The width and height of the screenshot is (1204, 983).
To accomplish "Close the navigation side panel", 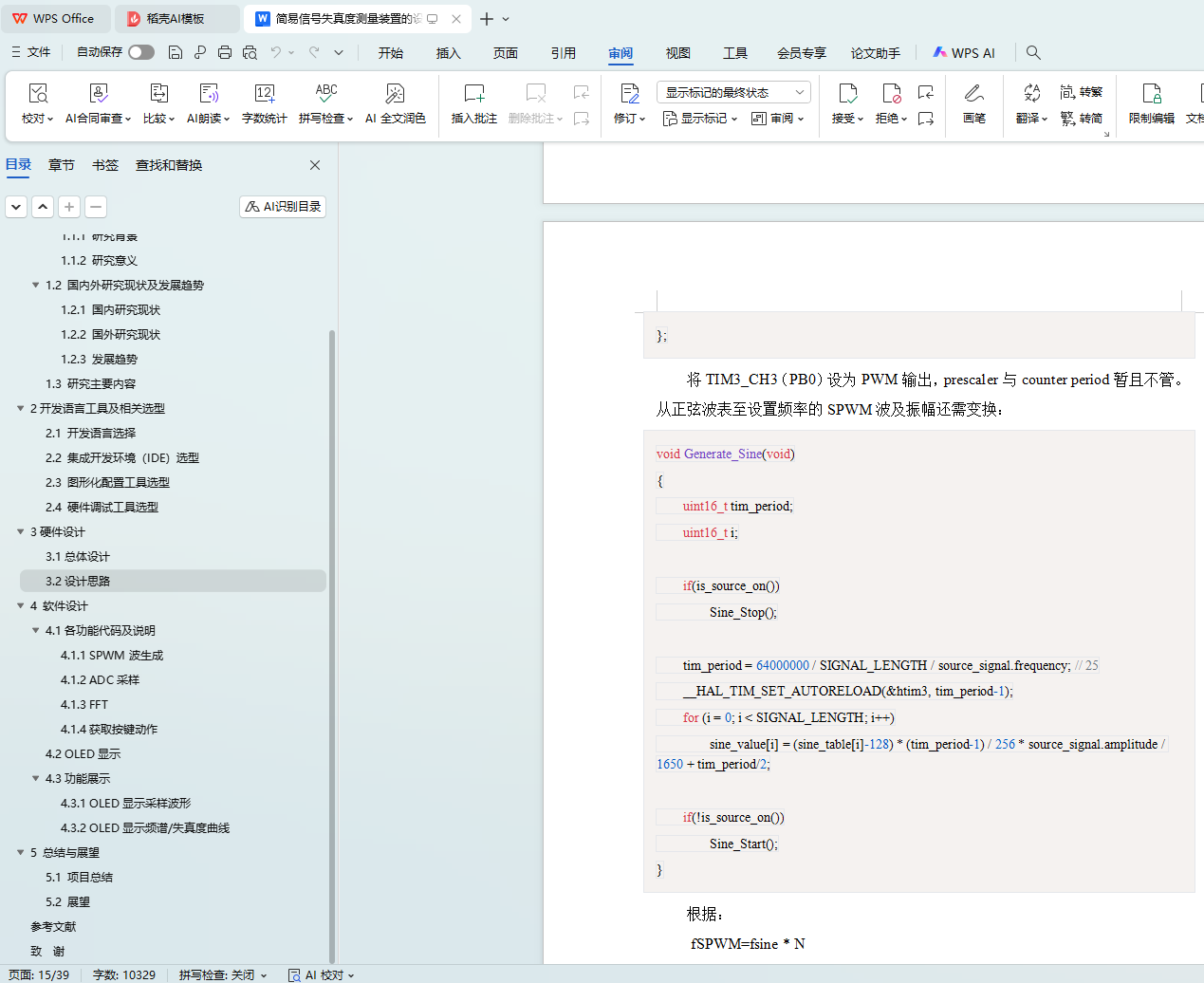I will click(x=315, y=165).
